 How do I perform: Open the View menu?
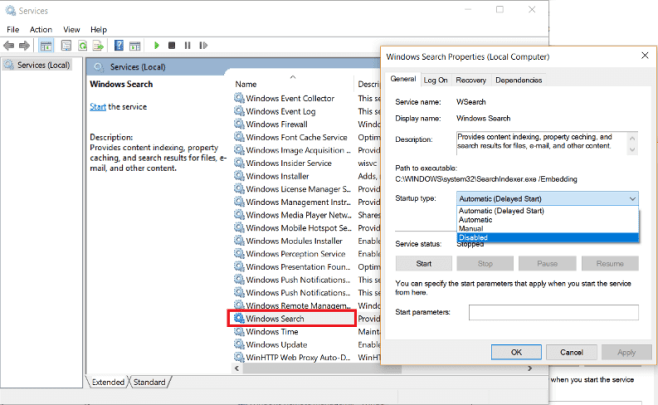(71, 29)
